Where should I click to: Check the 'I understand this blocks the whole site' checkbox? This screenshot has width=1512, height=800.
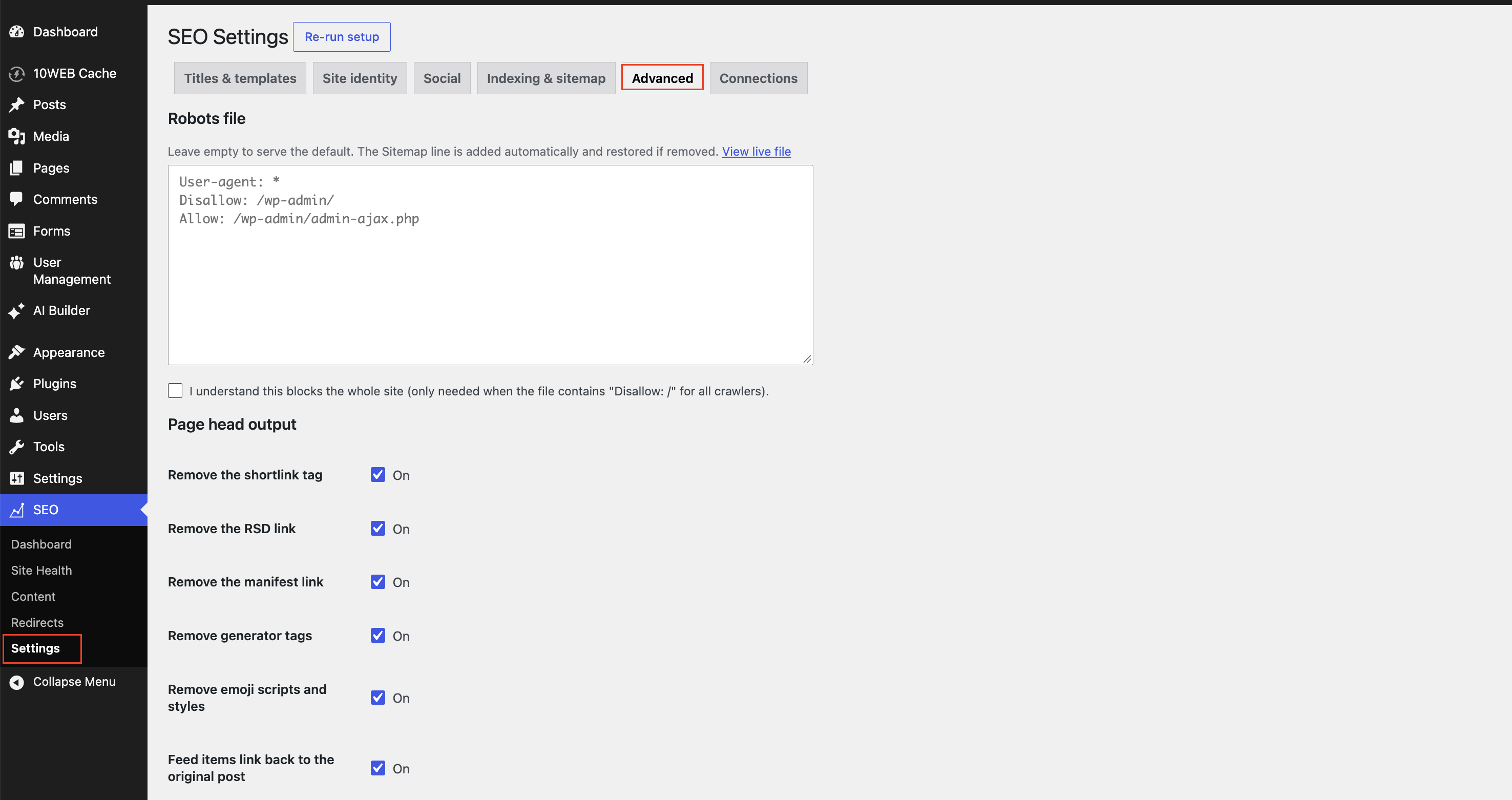click(175, 391)
